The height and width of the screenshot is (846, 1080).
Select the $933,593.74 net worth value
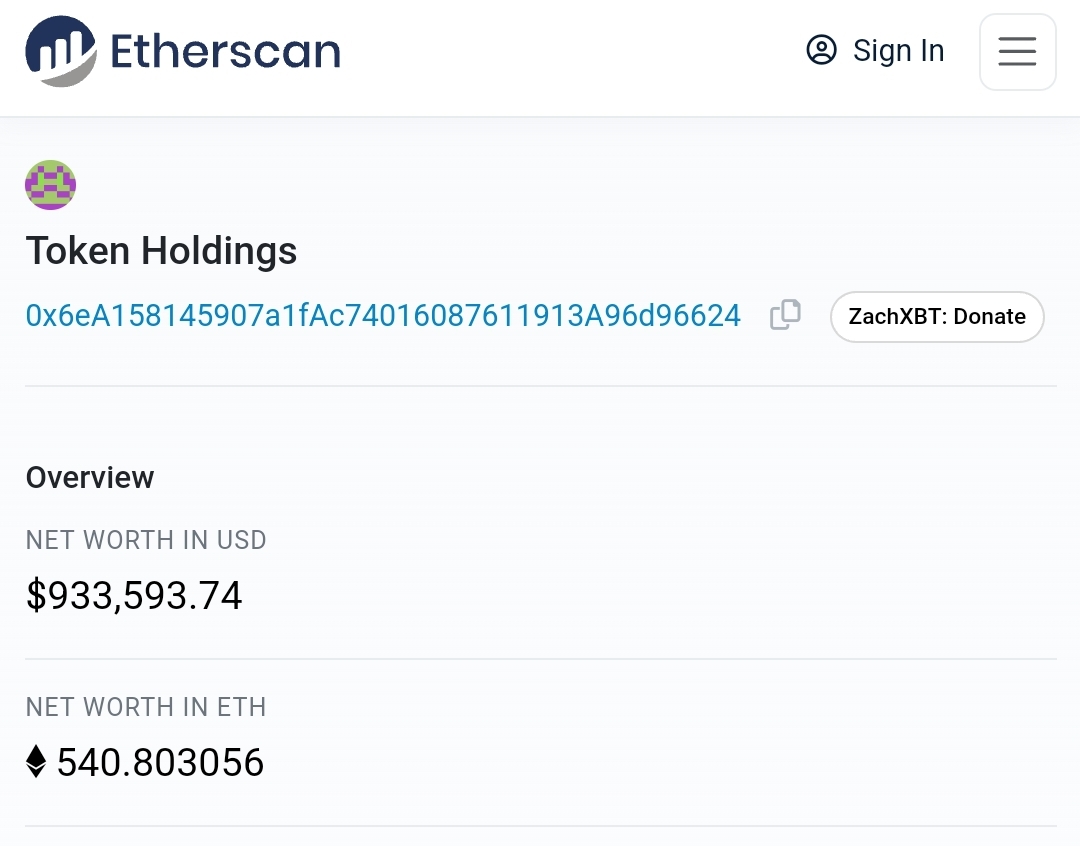coord(134,596)
